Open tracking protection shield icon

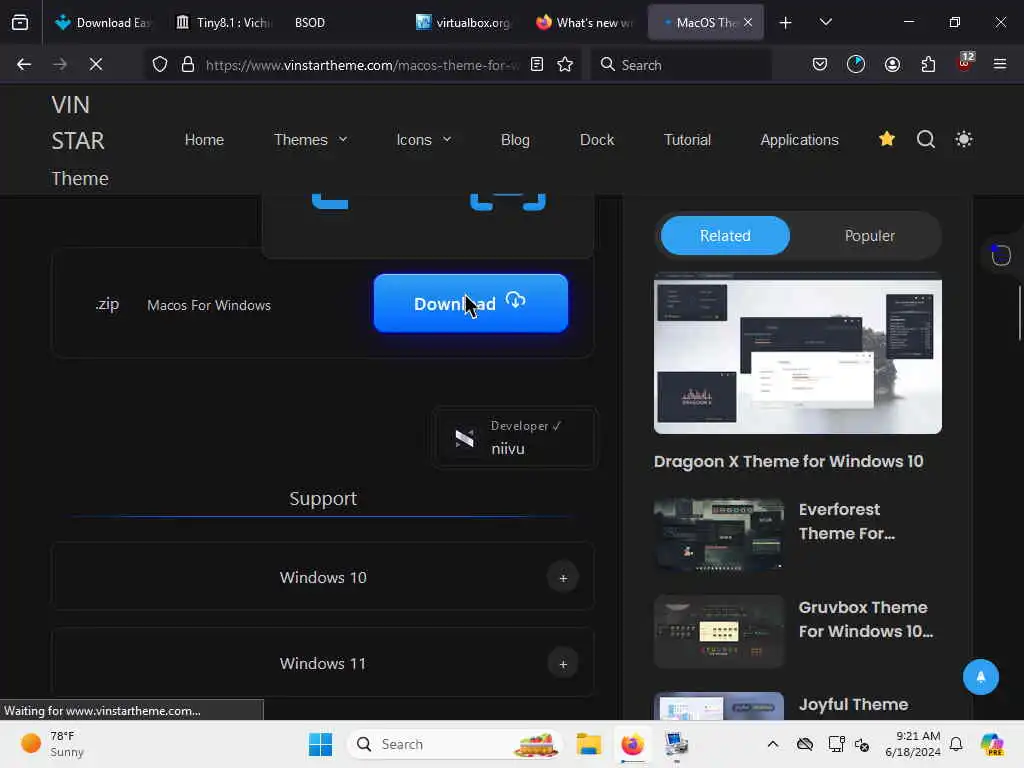(160, 64)
